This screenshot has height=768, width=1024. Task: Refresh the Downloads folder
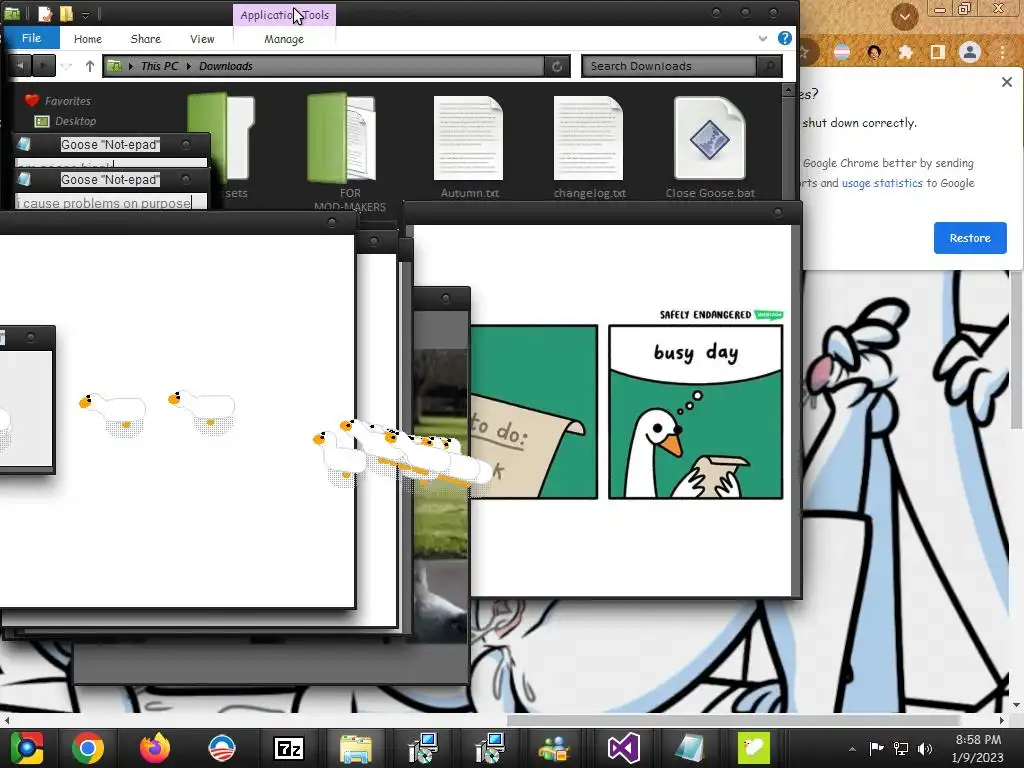pyautogui.click(x=557, y=66)
